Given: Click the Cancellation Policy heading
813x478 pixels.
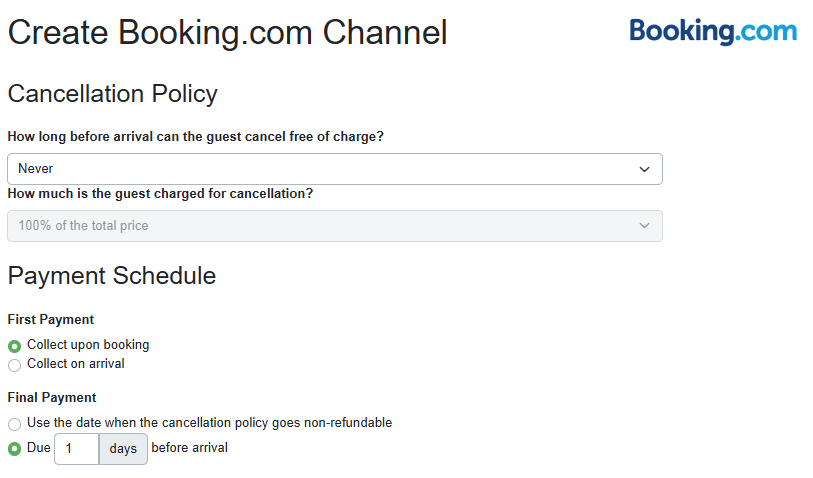Looking at the screenshot, I should coord(113,94).
